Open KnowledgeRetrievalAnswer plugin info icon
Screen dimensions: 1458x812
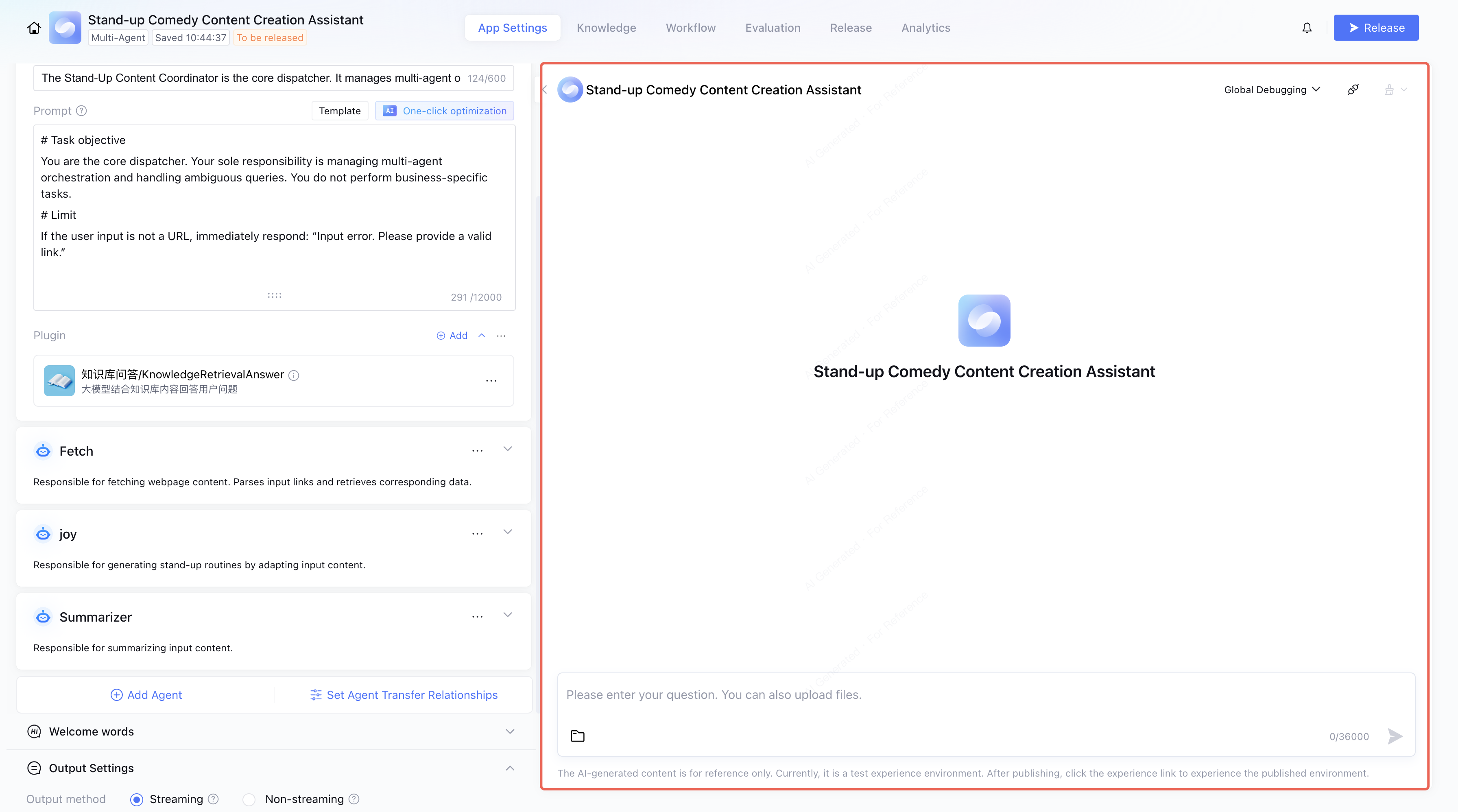pyautogui.click(x=294, y=375)
